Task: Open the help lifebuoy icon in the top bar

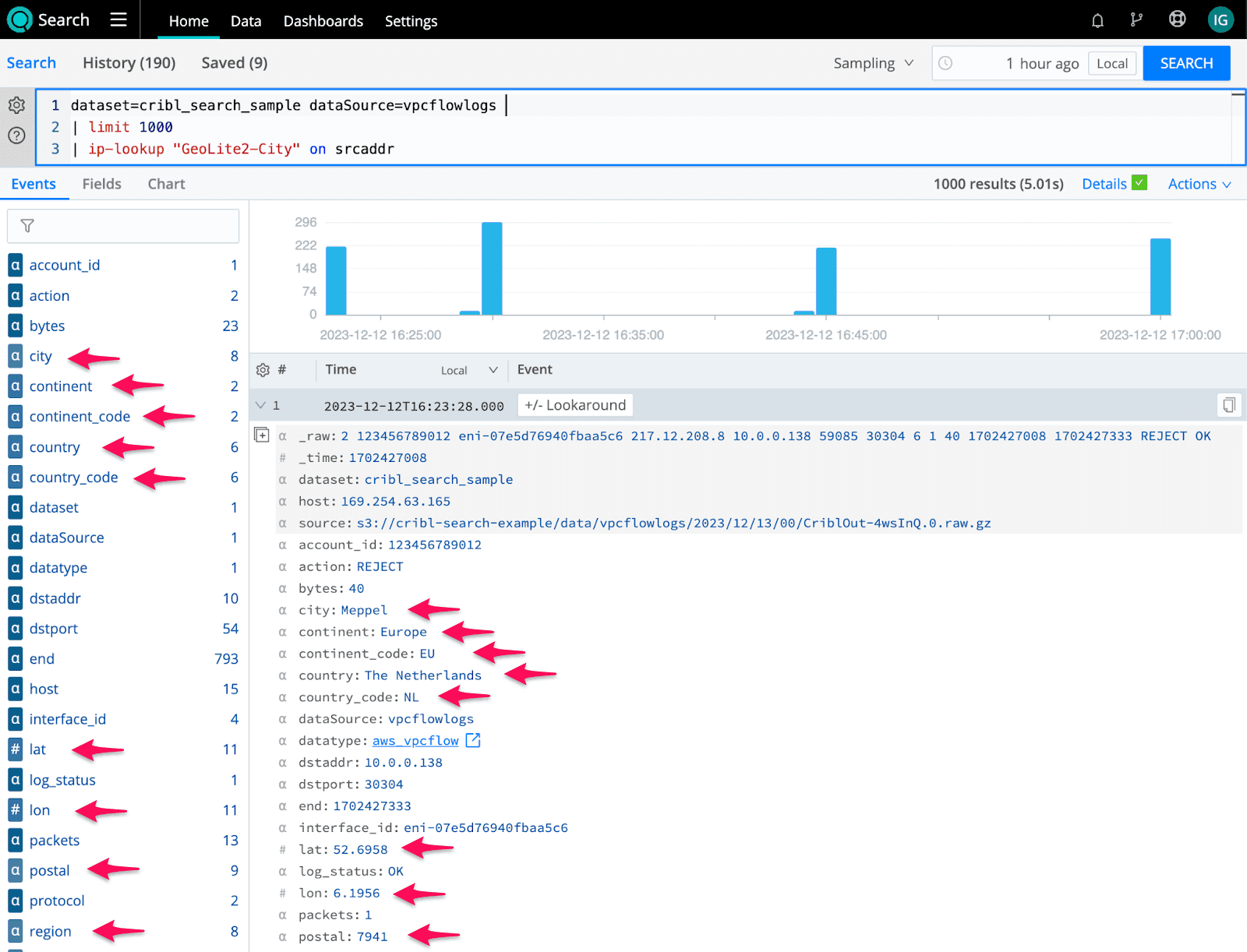Action: (1177, 19)
